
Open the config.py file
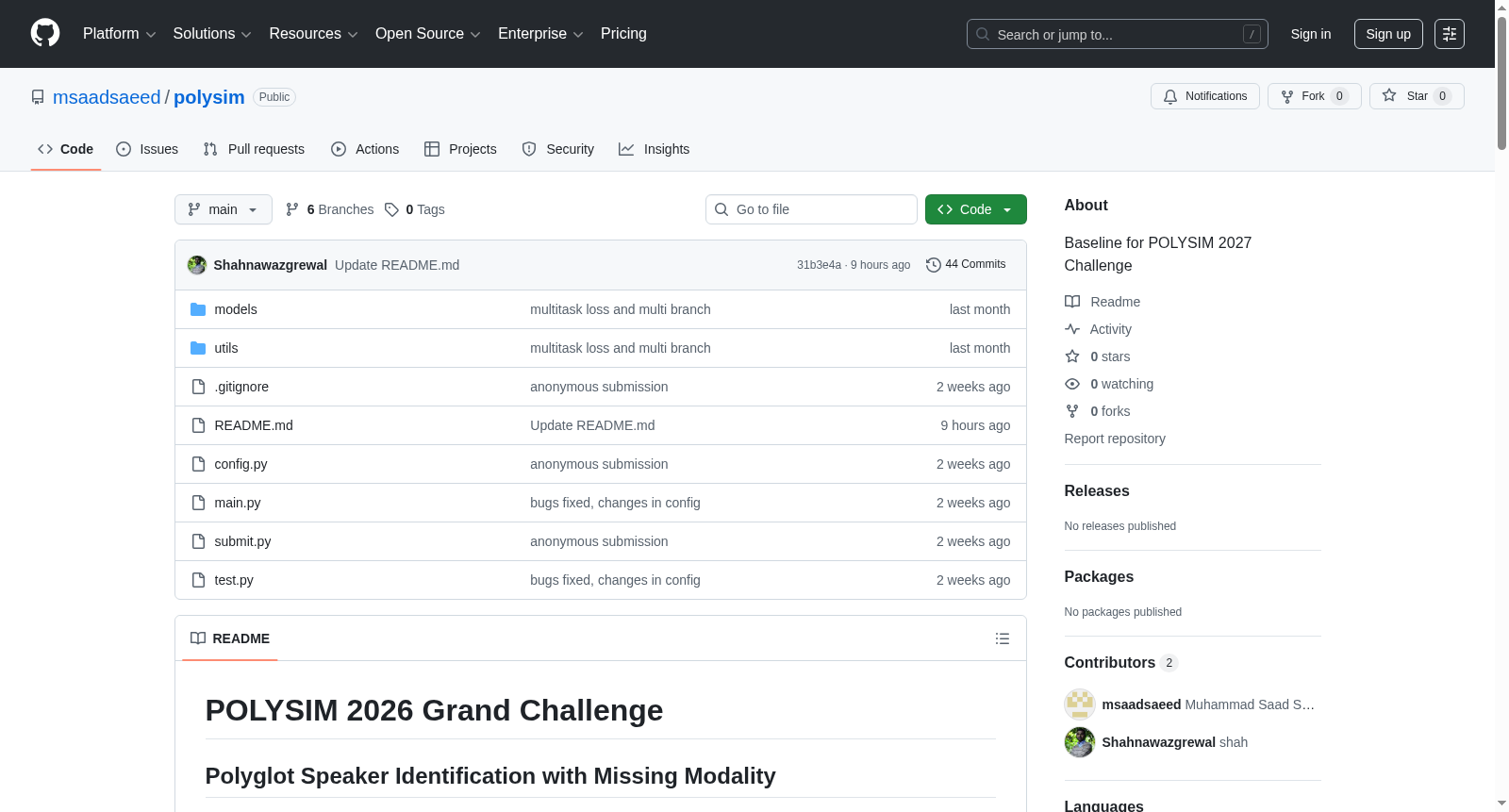coord(240,464)
